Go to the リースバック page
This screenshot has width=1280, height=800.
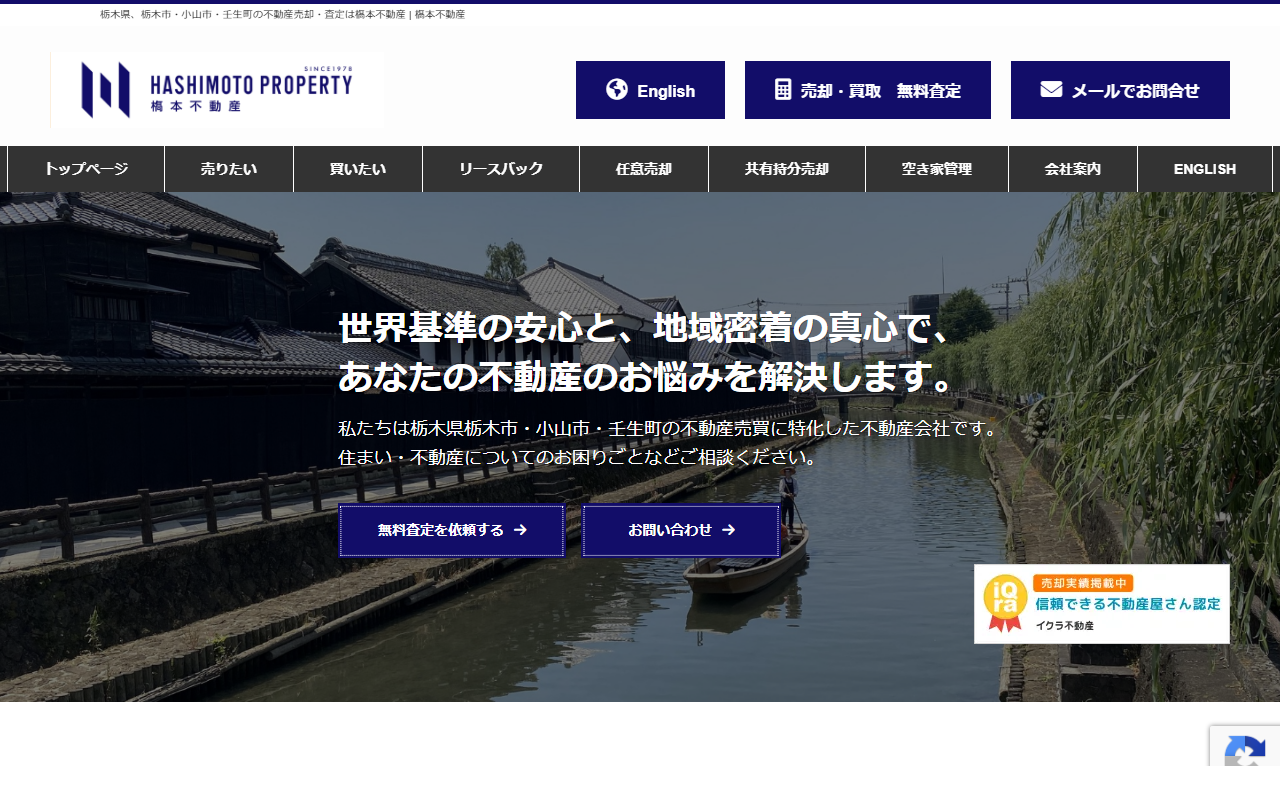pyautogui.click(x=501, y=169)
